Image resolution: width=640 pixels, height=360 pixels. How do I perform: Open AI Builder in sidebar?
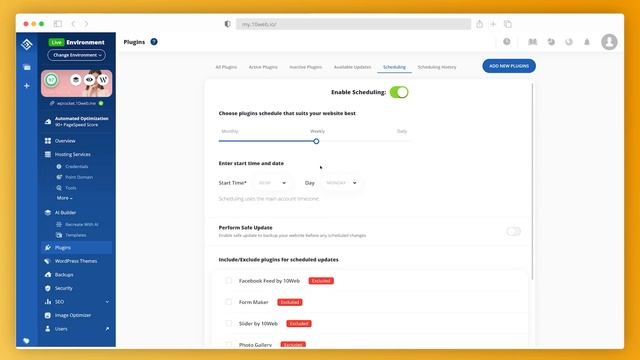point(65,213)
